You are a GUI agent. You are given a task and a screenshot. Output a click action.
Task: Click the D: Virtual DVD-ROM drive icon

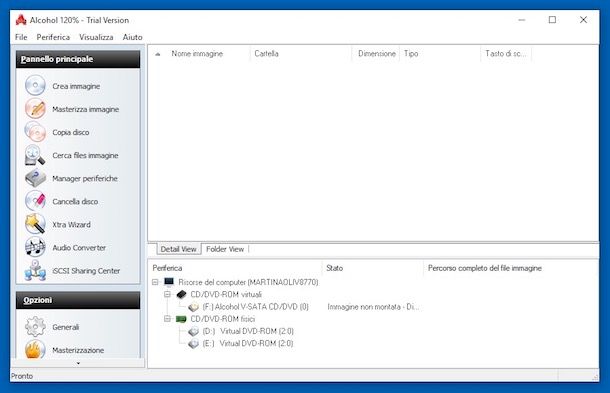pos(193,332)
